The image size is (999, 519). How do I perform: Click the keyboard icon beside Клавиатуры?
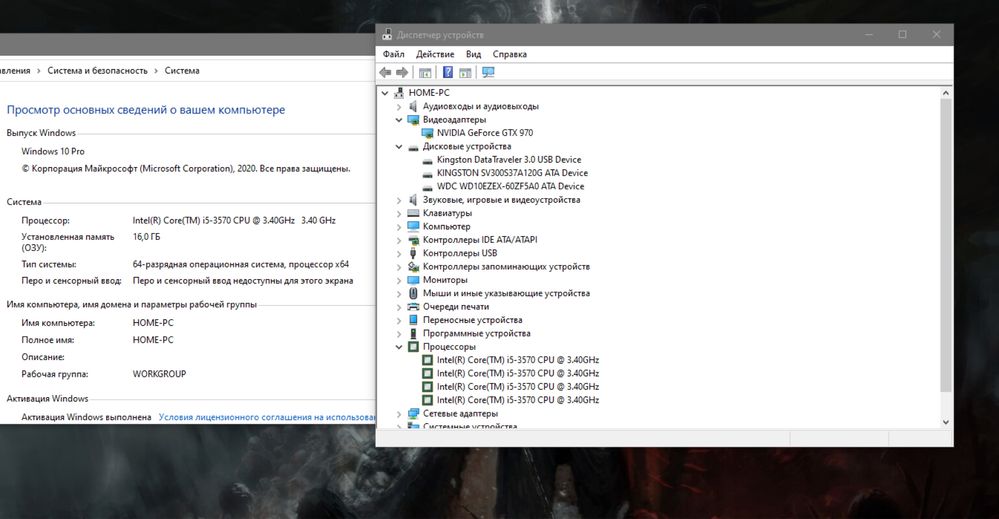[x=413, y=213]
